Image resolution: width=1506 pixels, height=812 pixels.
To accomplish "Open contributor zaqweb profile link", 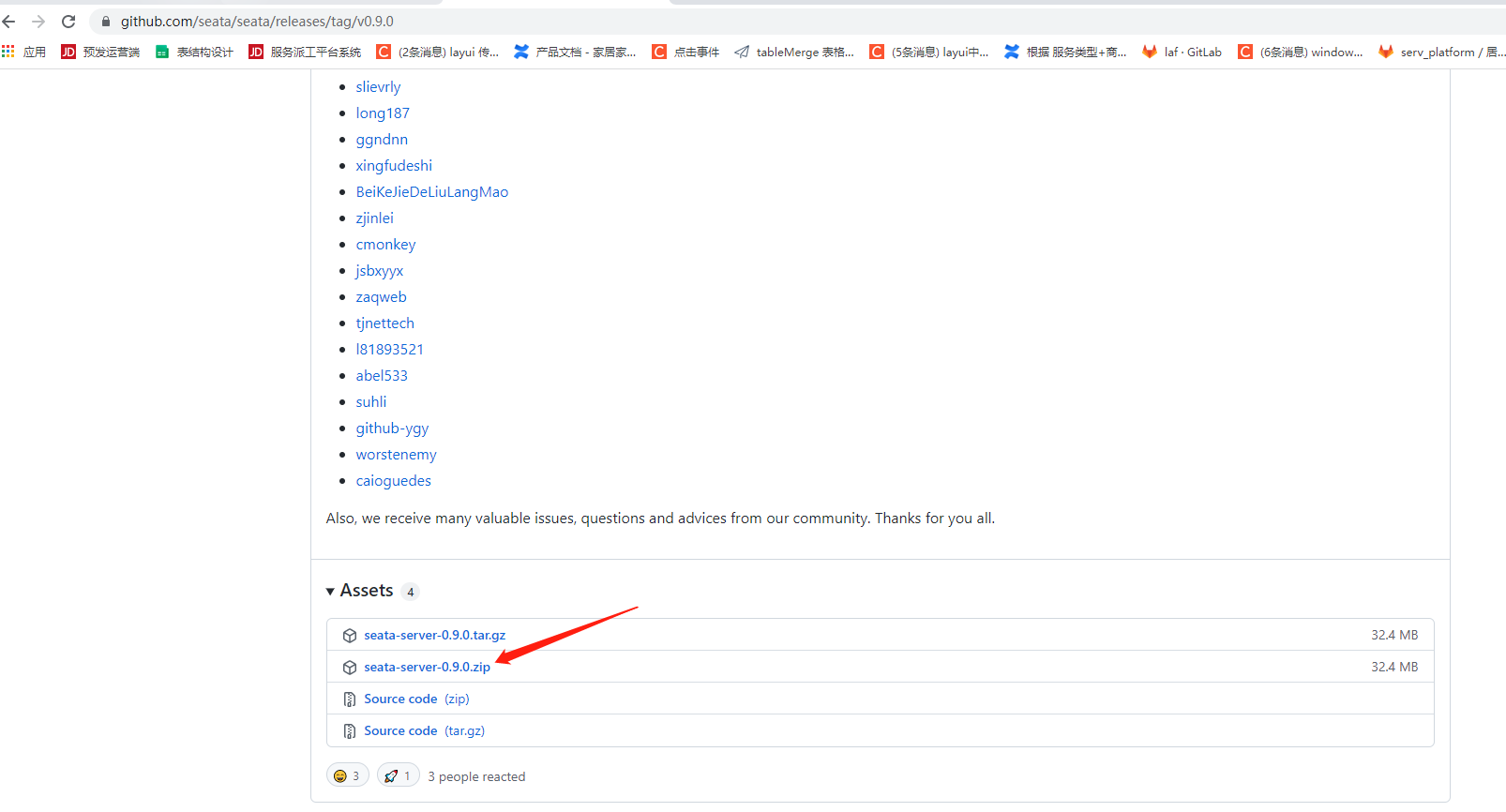I will pyautogui.click(x=381, y=296).
